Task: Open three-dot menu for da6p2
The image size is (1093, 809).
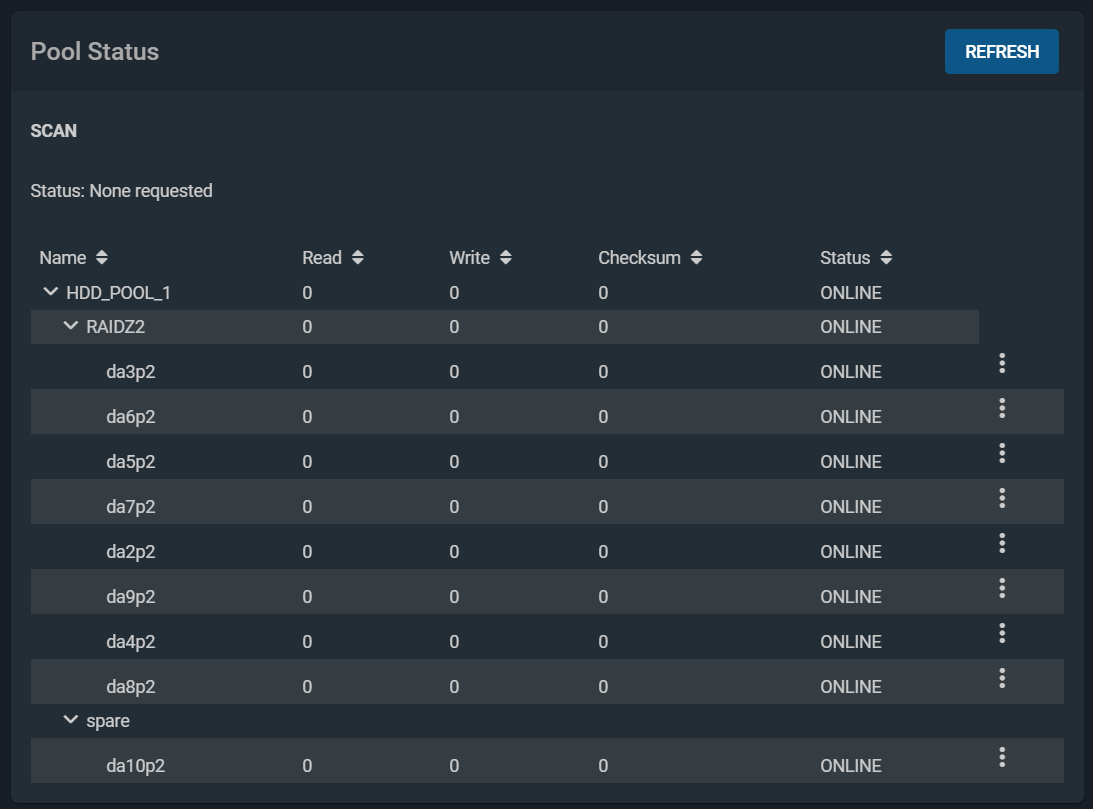Action: point(1001,408)
